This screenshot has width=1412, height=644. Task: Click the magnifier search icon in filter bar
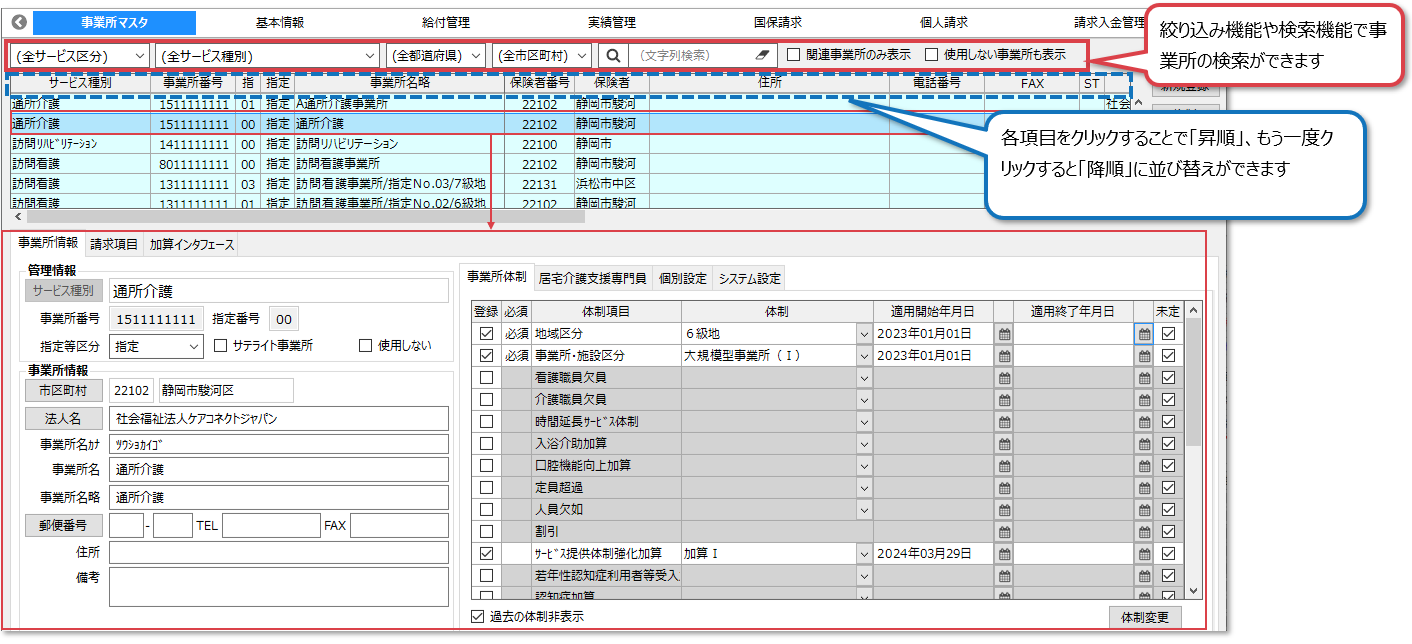(613, 55)
